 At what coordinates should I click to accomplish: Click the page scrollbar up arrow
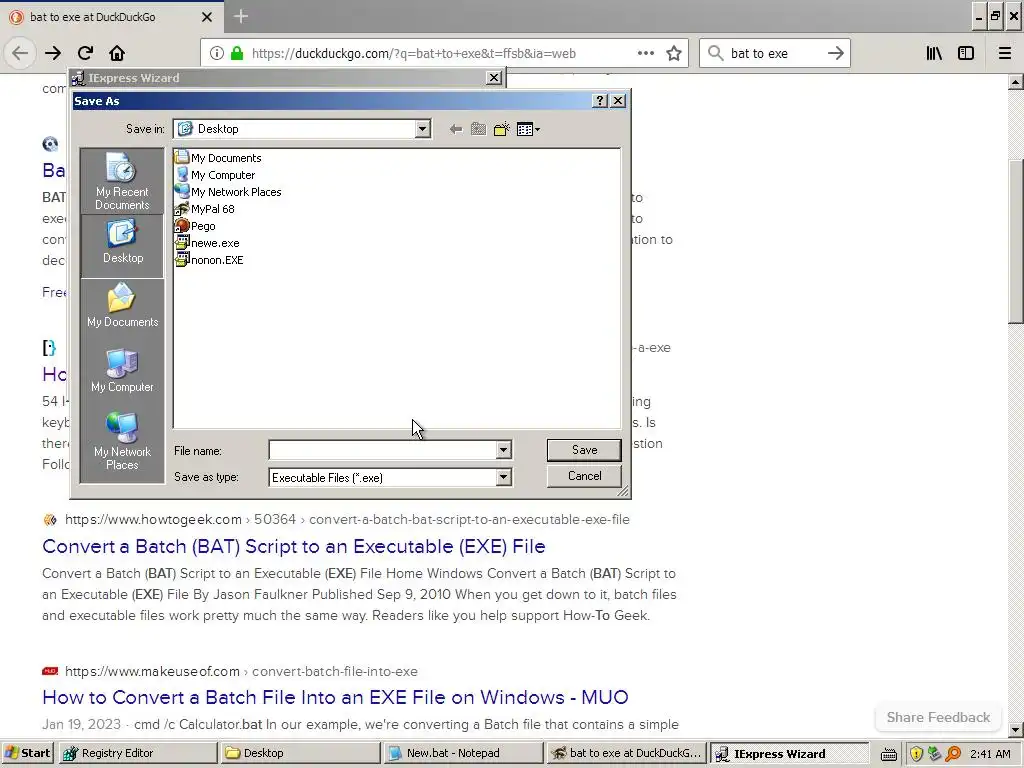click(x=1016, y=82)
